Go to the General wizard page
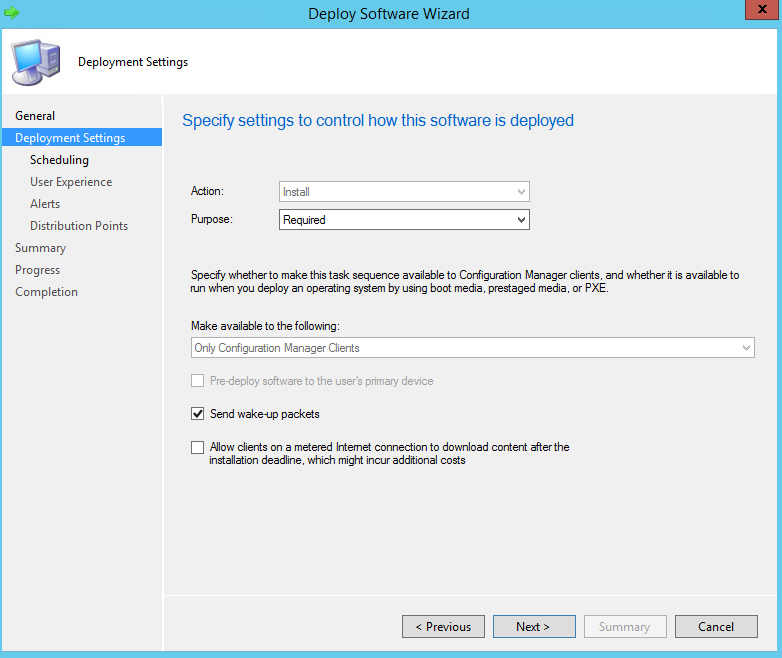The image size is (782, 658). (x=35, y=116)
